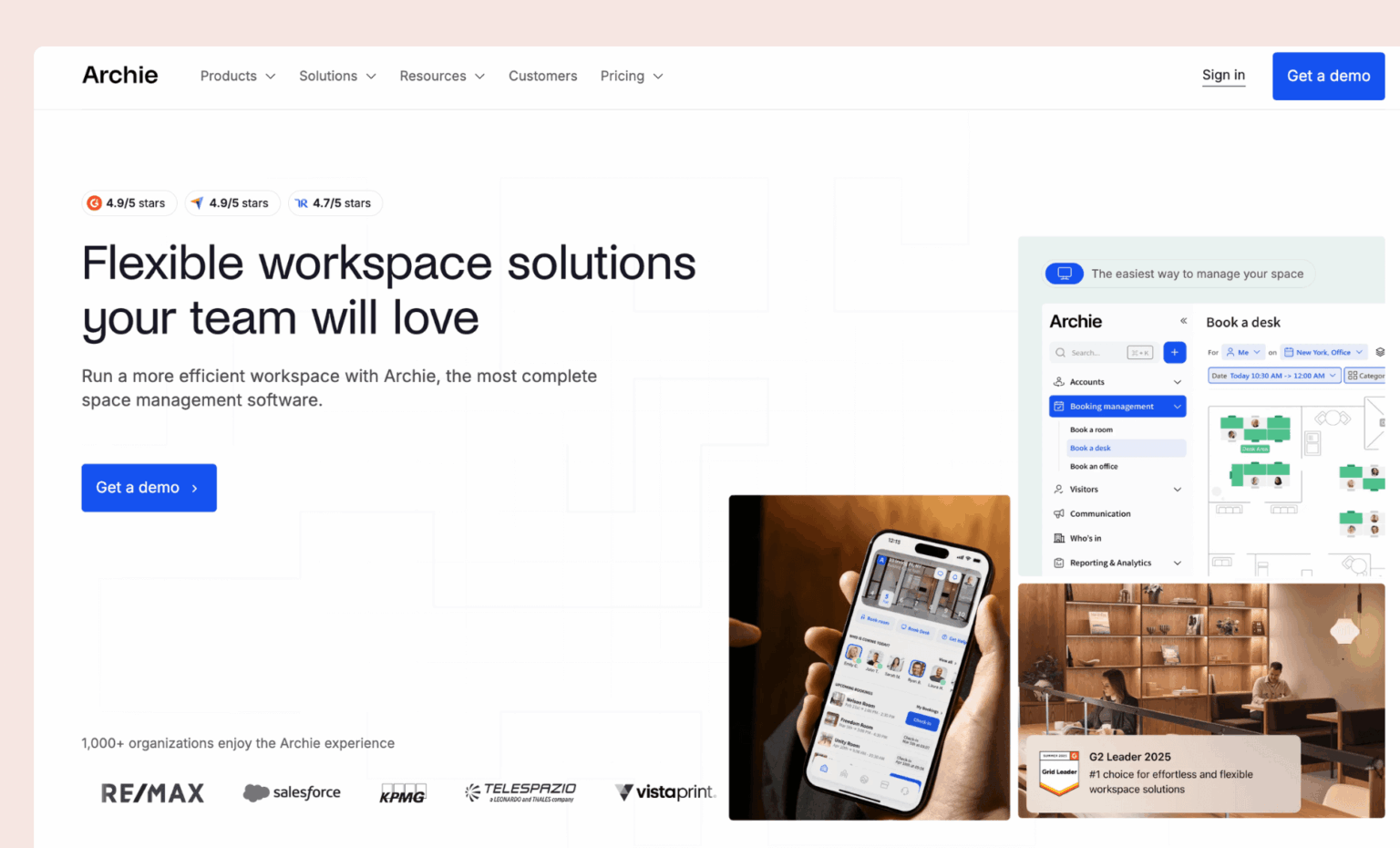The height and width of the screenshot is (848, 1400).
Task: Click the Google 4.9/5 stars rating badge
Action: click(129, 202)
